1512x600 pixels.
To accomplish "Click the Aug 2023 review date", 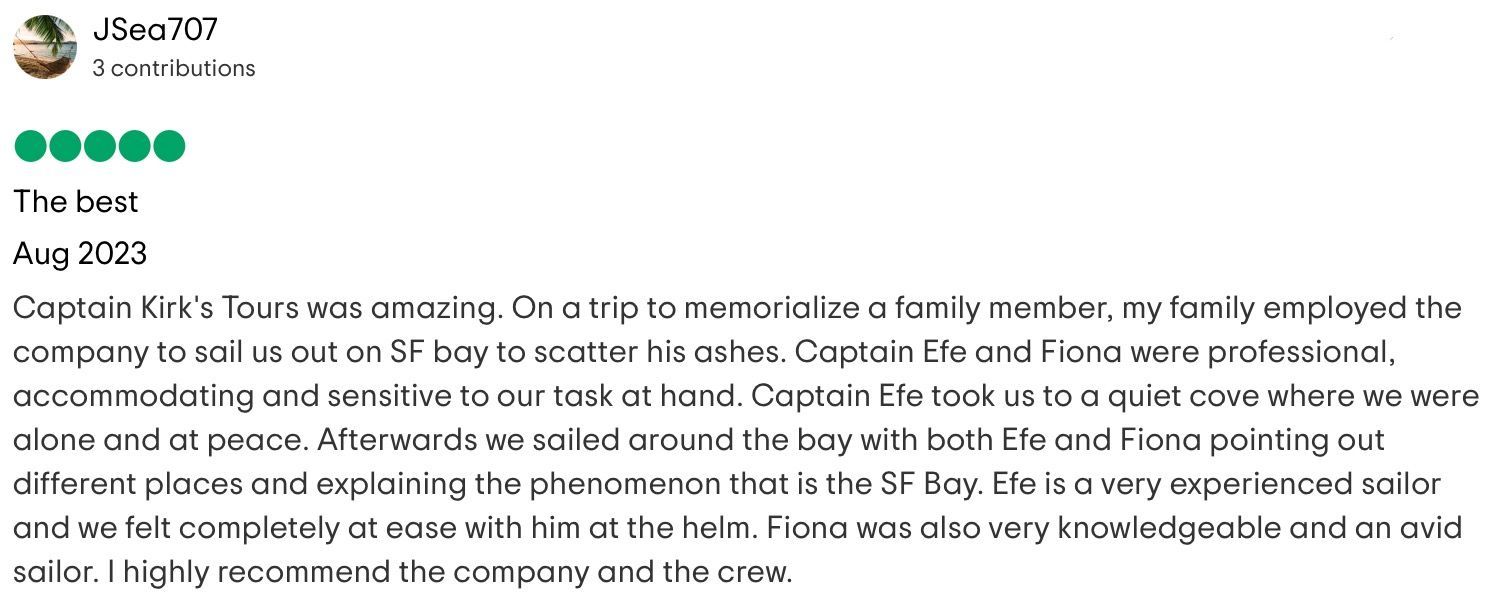I will (x=80, y=253).
